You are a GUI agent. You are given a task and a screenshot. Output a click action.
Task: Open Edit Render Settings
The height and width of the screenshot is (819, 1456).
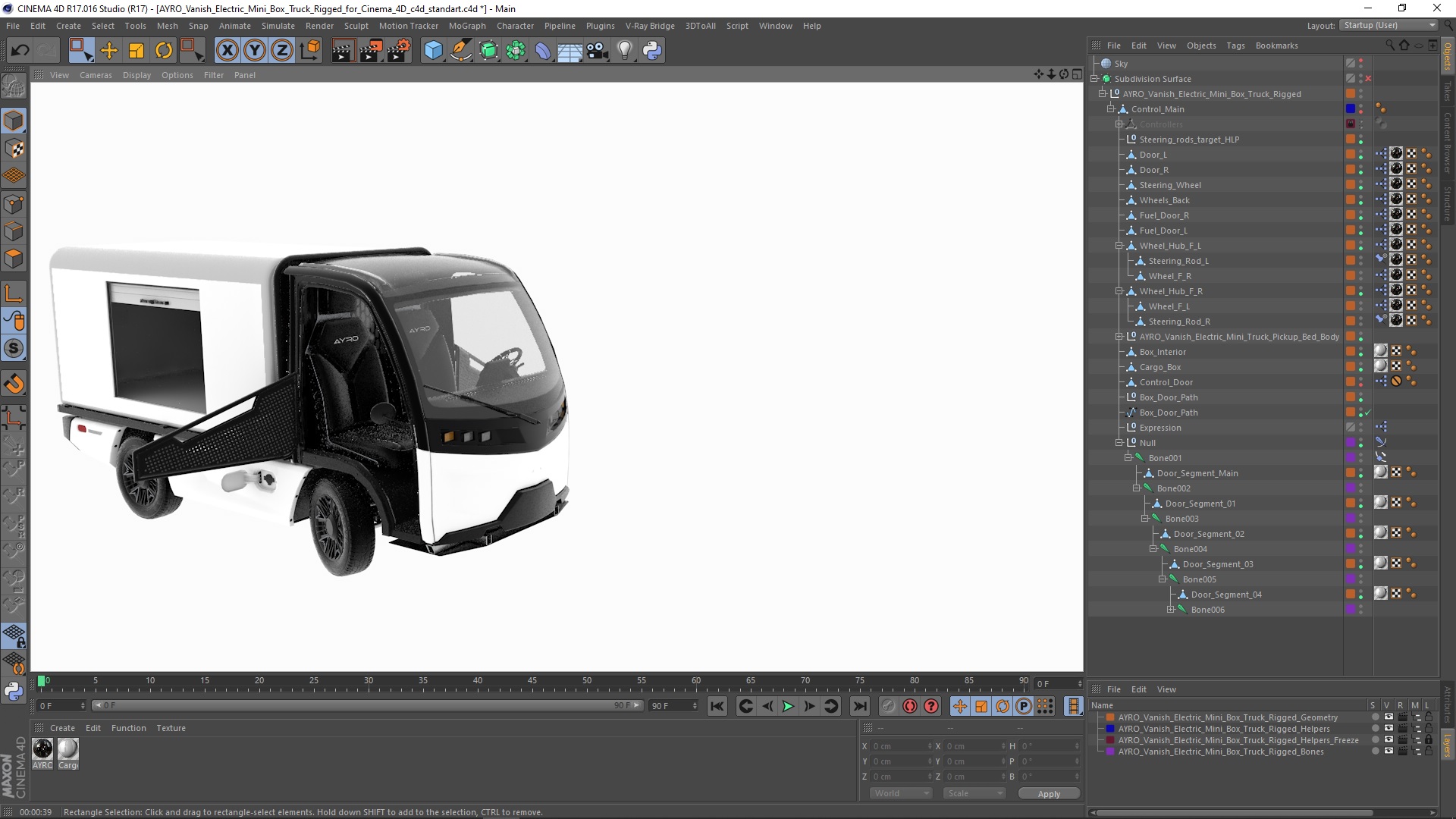click(x=399, y=51)
